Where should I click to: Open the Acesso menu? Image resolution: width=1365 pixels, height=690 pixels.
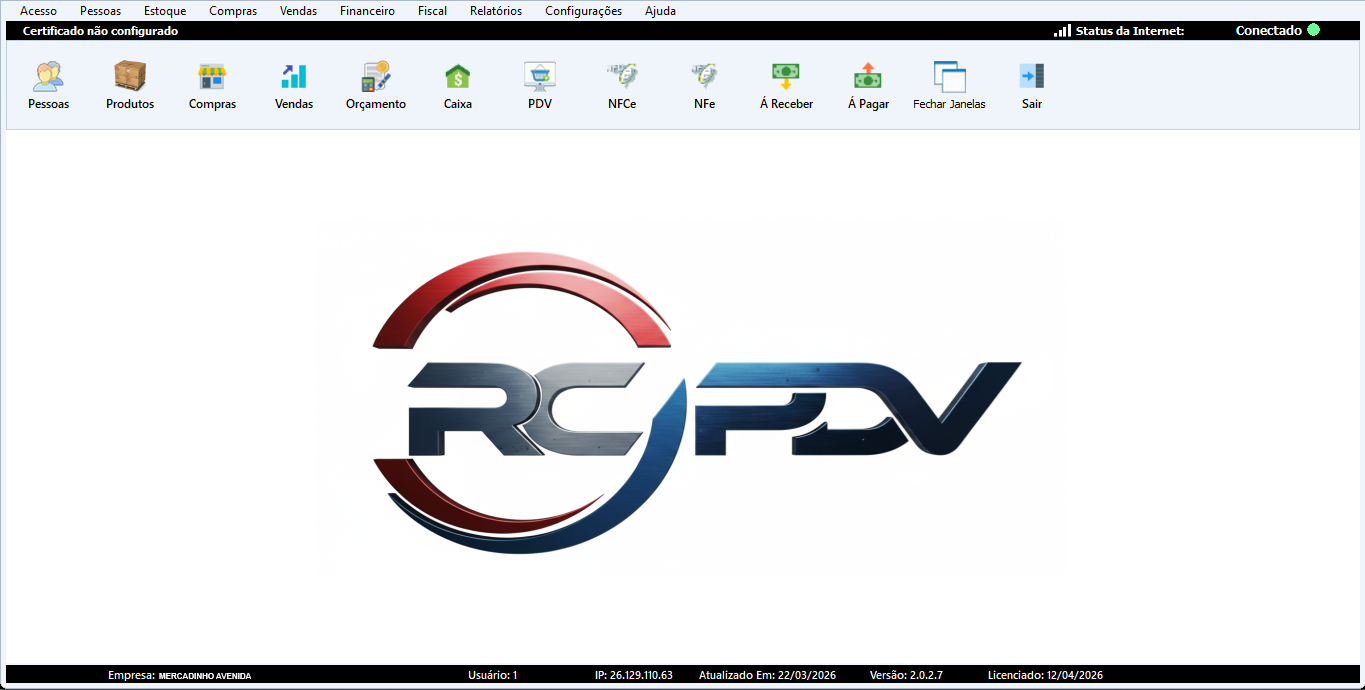tap(38, 11)
